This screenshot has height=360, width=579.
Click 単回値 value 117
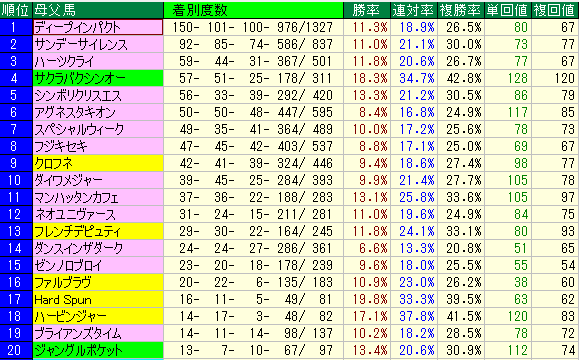(x=518, y=112)
